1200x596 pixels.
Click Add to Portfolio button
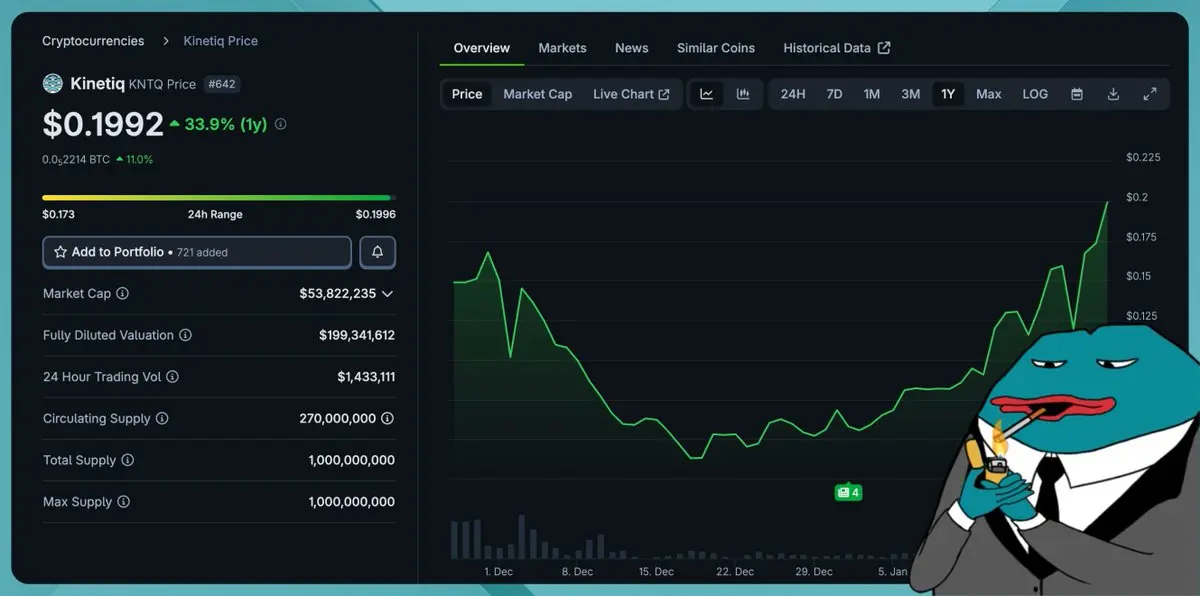(197, 252)
